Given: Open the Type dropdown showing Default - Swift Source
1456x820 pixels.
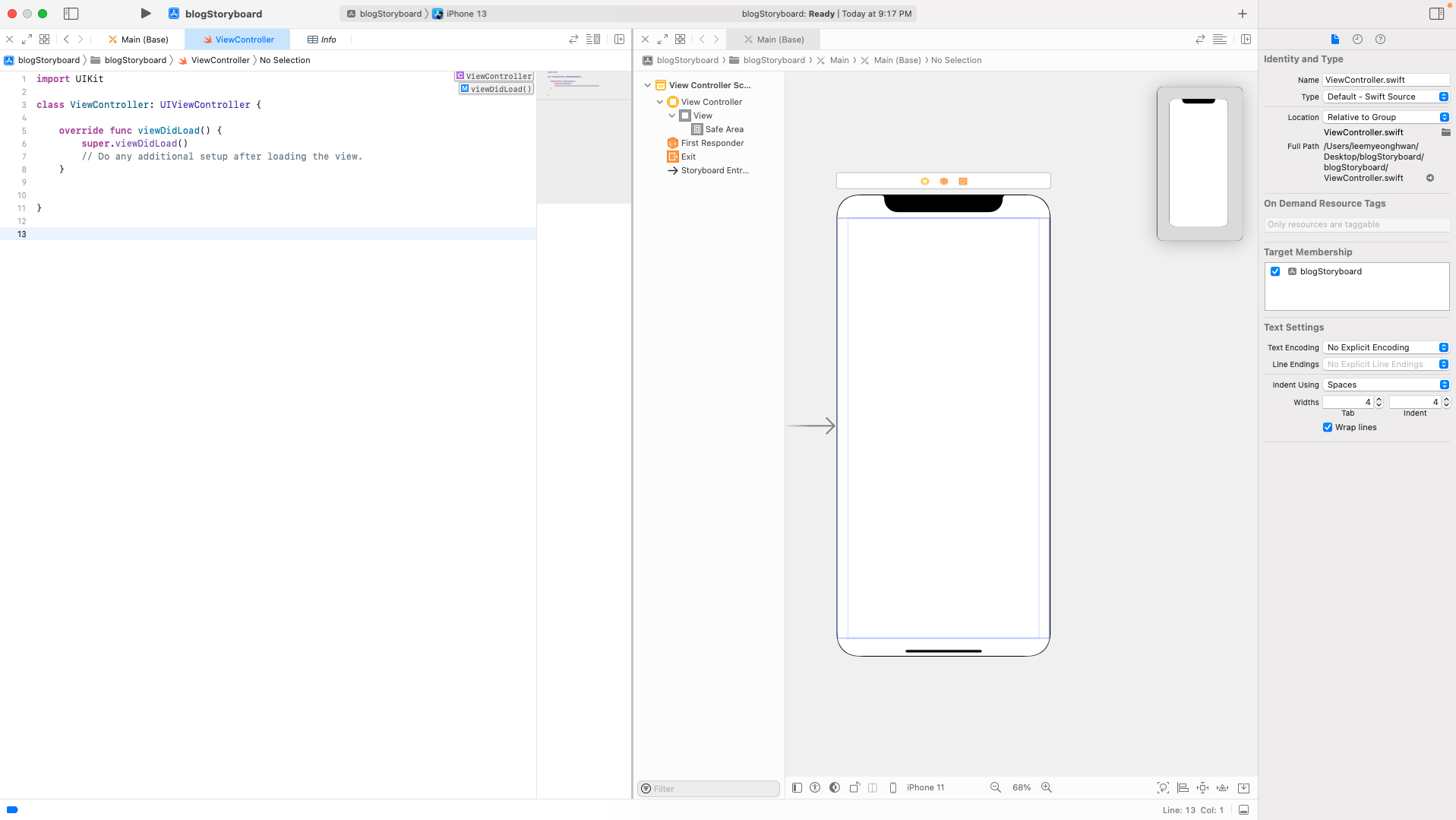Looking at the screenshot, I should tap(1386, 97).
